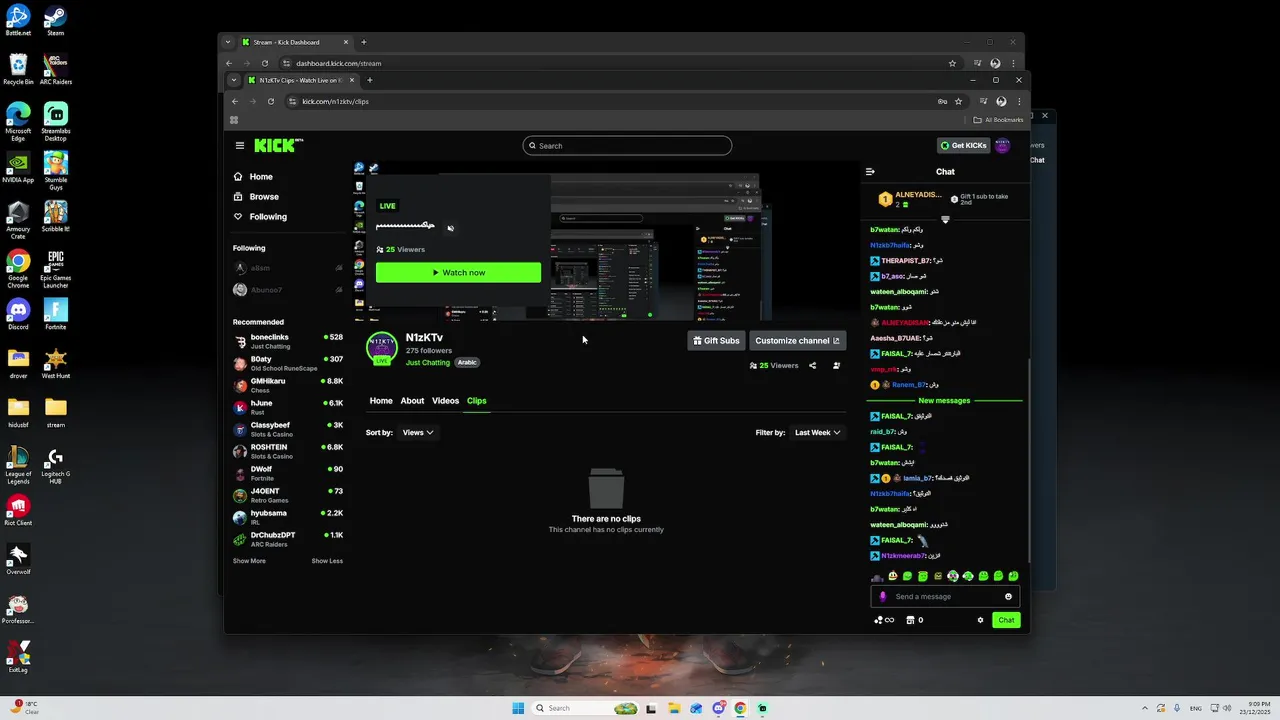Click the Just Chatting category link
This screenshot has width=1280, height=720.
(428, 363)
